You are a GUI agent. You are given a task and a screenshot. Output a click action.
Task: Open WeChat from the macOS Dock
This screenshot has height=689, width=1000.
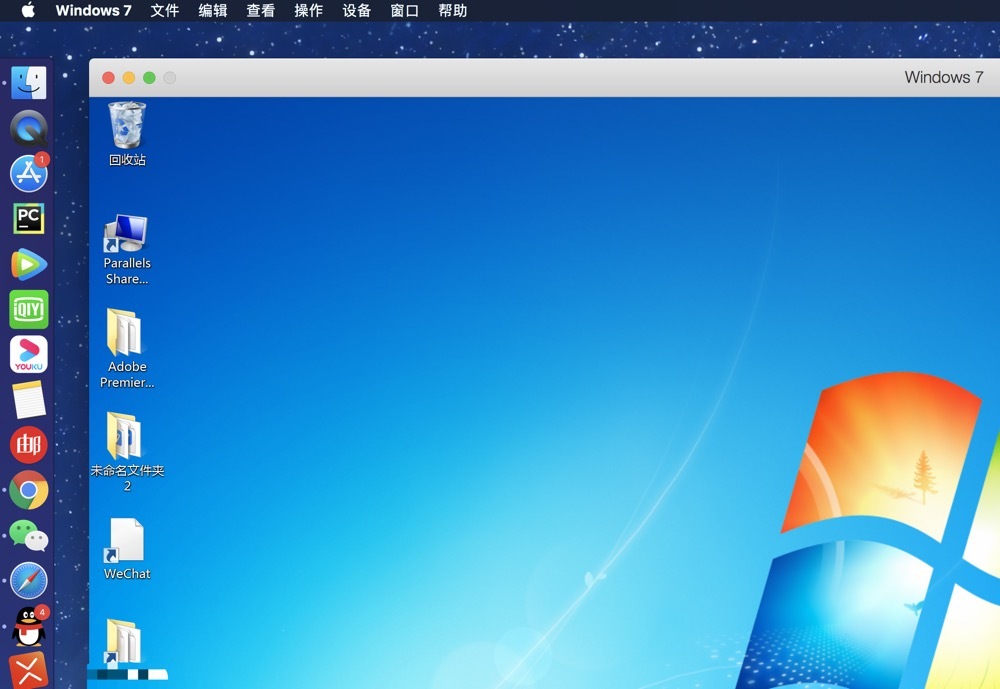pyautogui.click(x=29, y=535)
